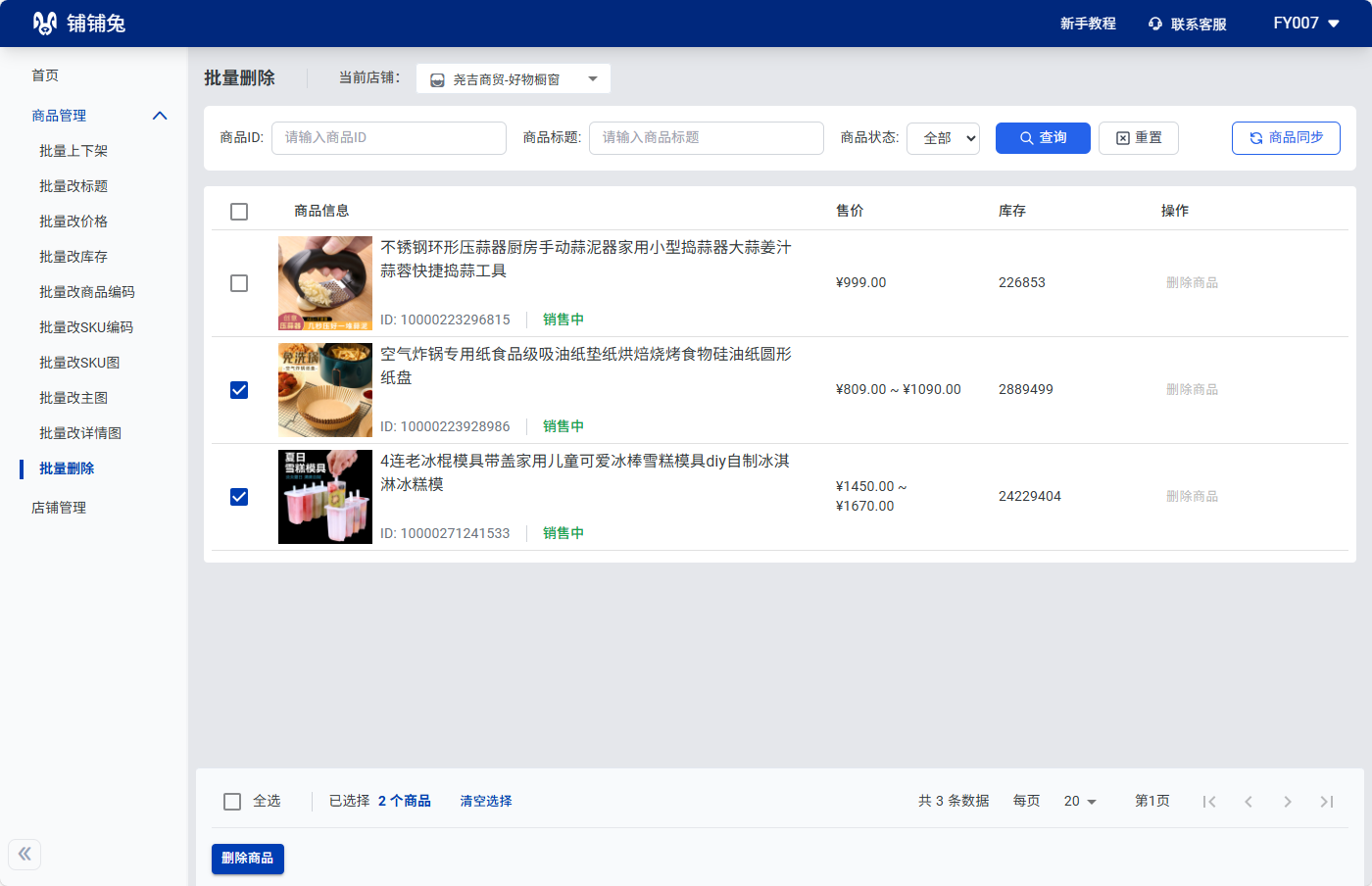Click the shop icon in store selector

point(438,79)
